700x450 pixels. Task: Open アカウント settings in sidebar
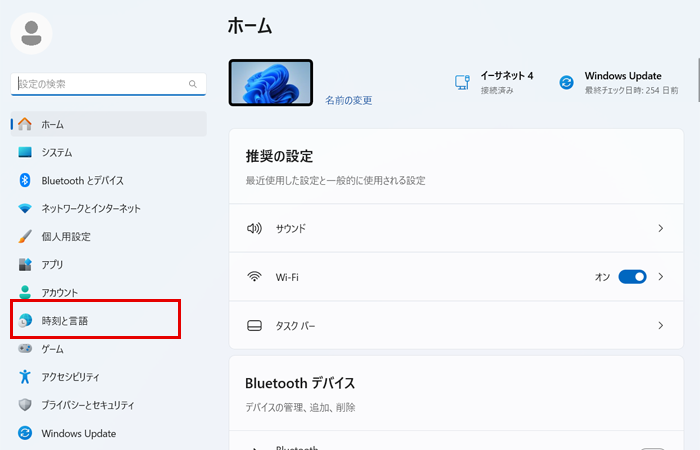[x=108, y=292]
